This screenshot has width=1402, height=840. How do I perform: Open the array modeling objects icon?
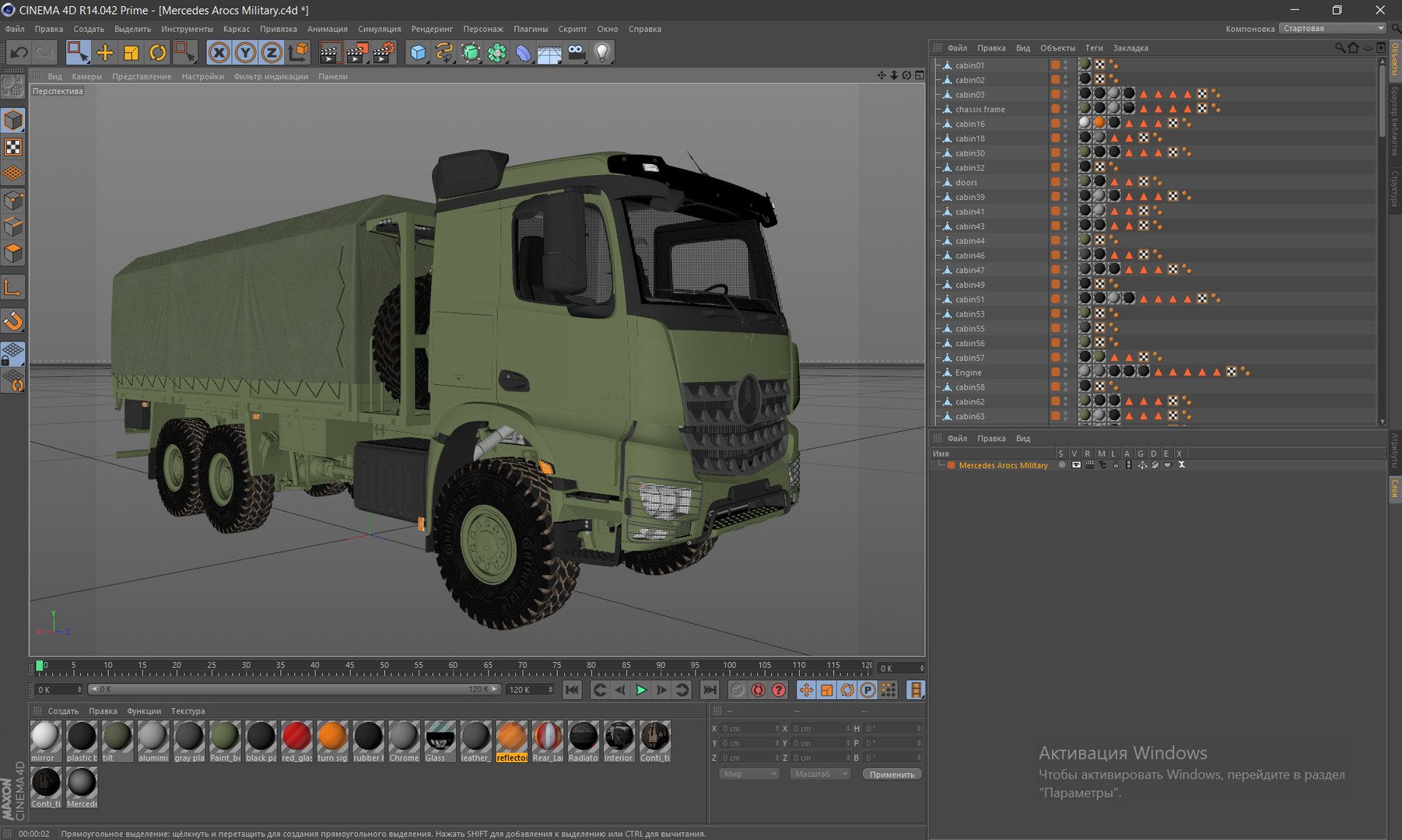tap(497, 53)
